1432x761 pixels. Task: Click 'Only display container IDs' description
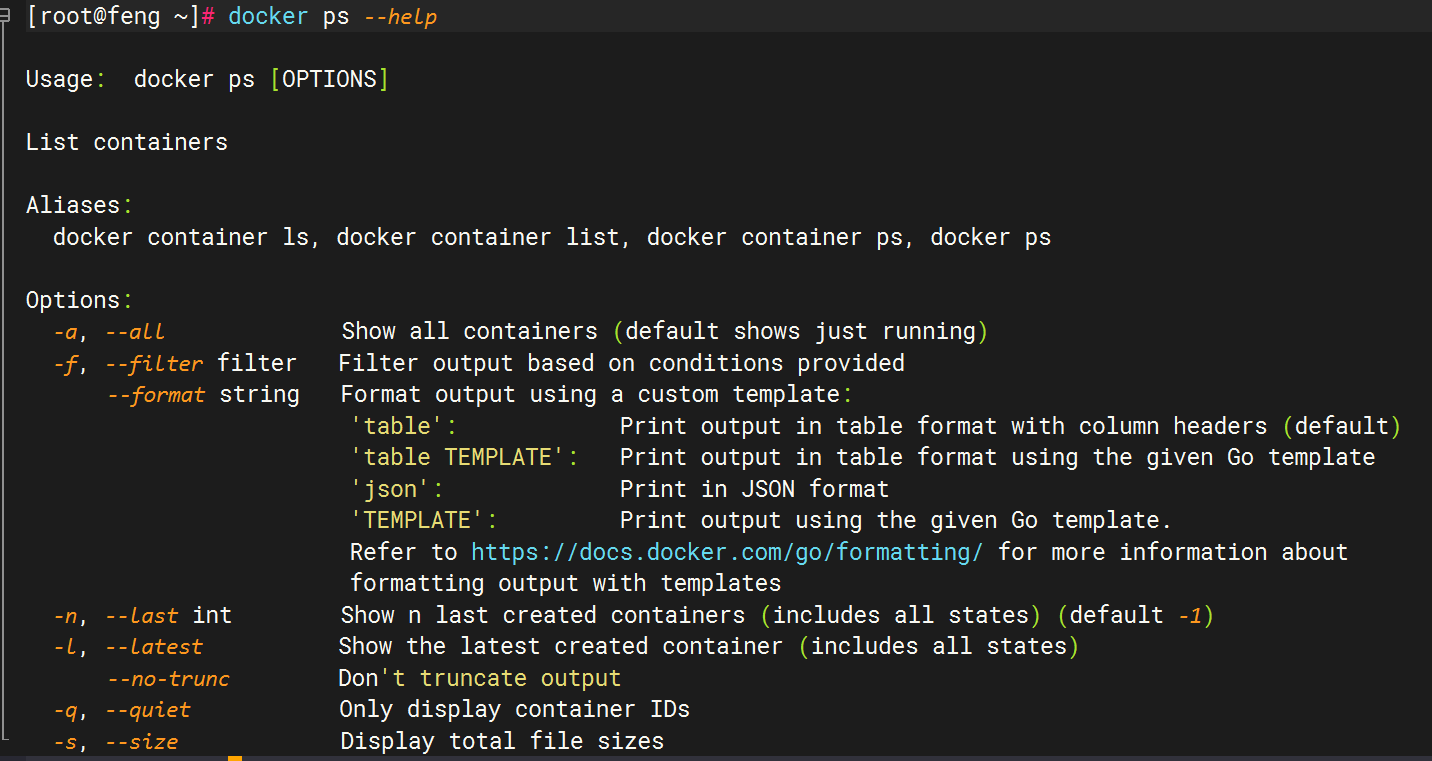tap(514, 709)
